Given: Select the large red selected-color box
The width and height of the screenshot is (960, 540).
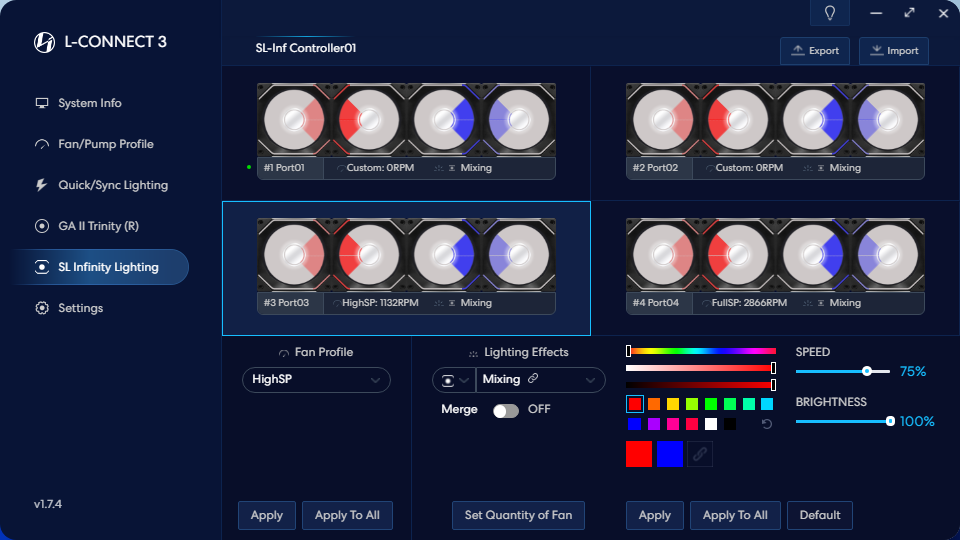Looking at the screenshot, I should (x=639, y=454).
